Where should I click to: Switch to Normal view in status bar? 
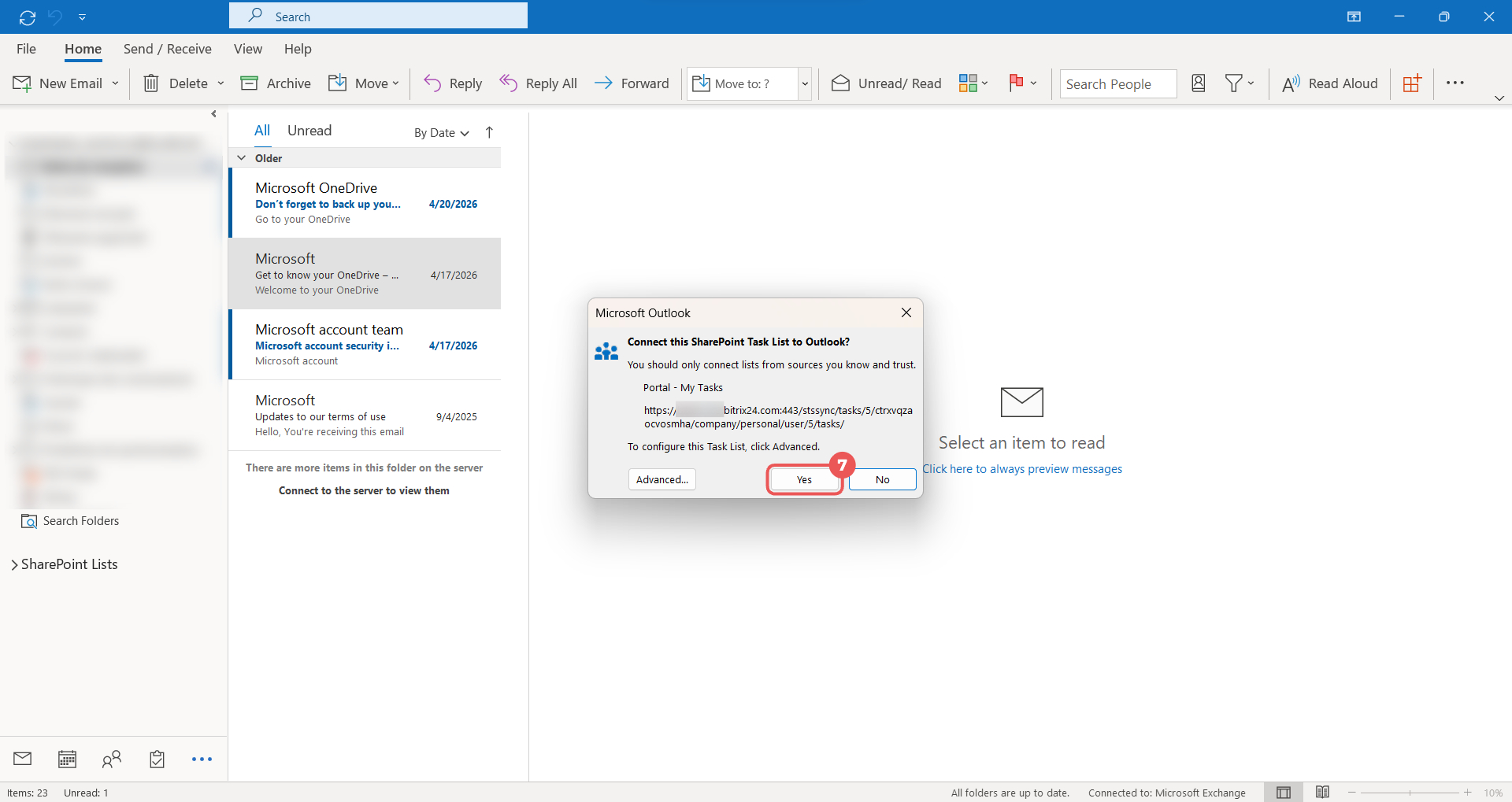pos(1284,793)
